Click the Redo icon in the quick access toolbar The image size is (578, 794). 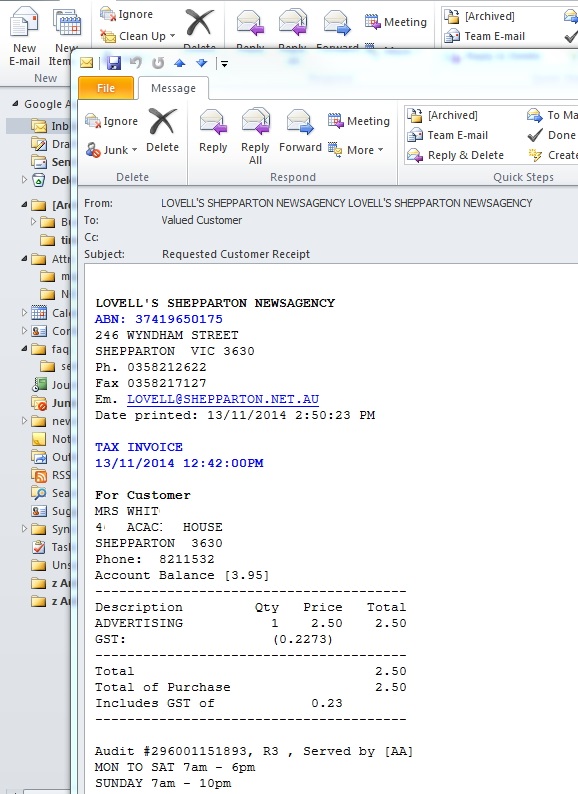[158, 63]
